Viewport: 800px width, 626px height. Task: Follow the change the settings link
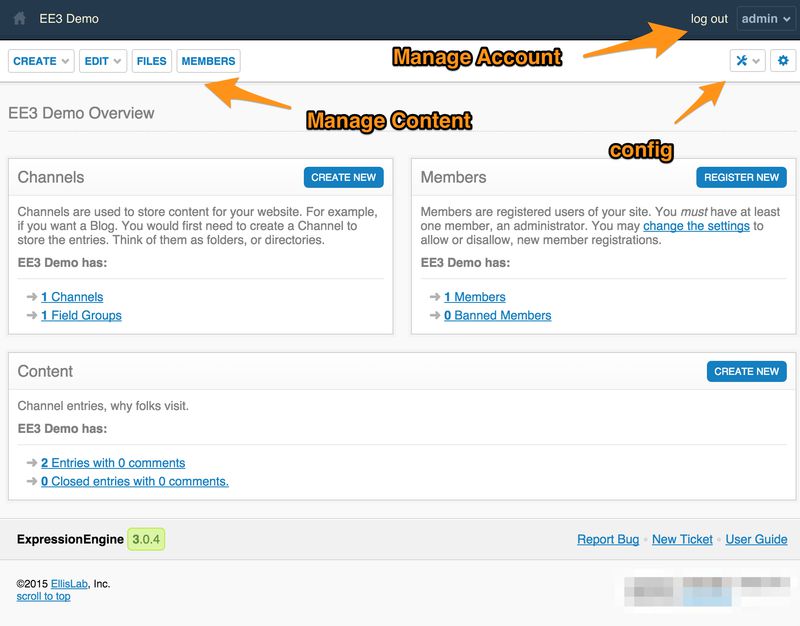[x=696, y=226]
